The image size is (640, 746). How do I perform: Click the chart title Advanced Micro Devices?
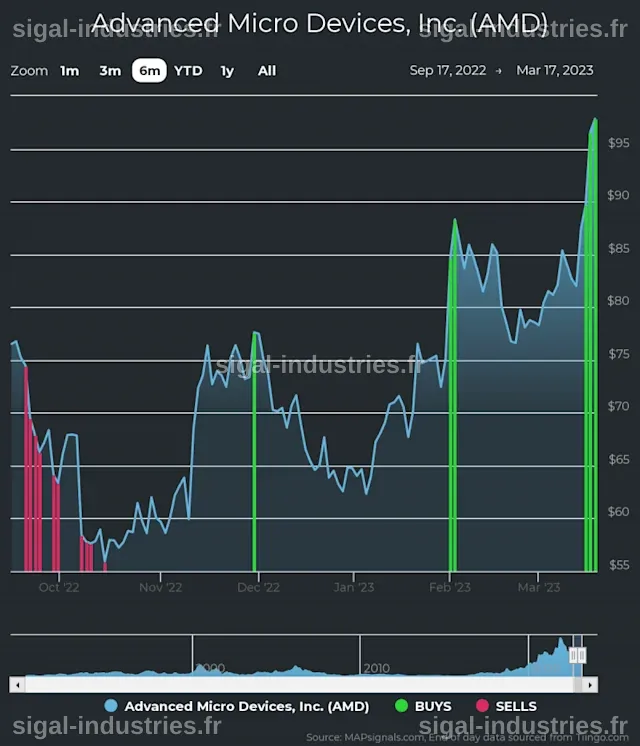coord(320,23)
